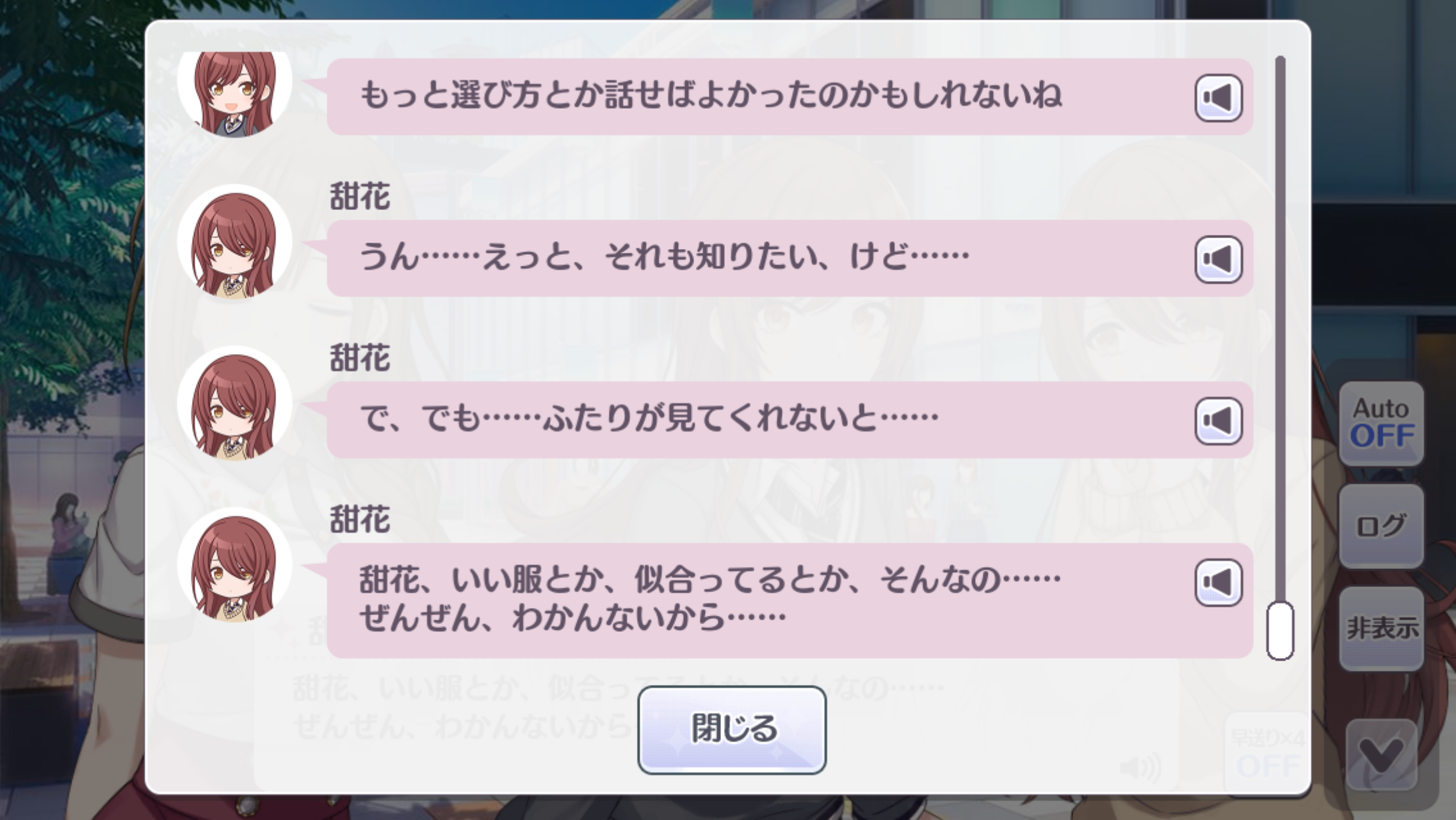Click the faded speaker icon in the dialogue box
This screenshot has height=820, width=1456.
[x=1140, y=766]
